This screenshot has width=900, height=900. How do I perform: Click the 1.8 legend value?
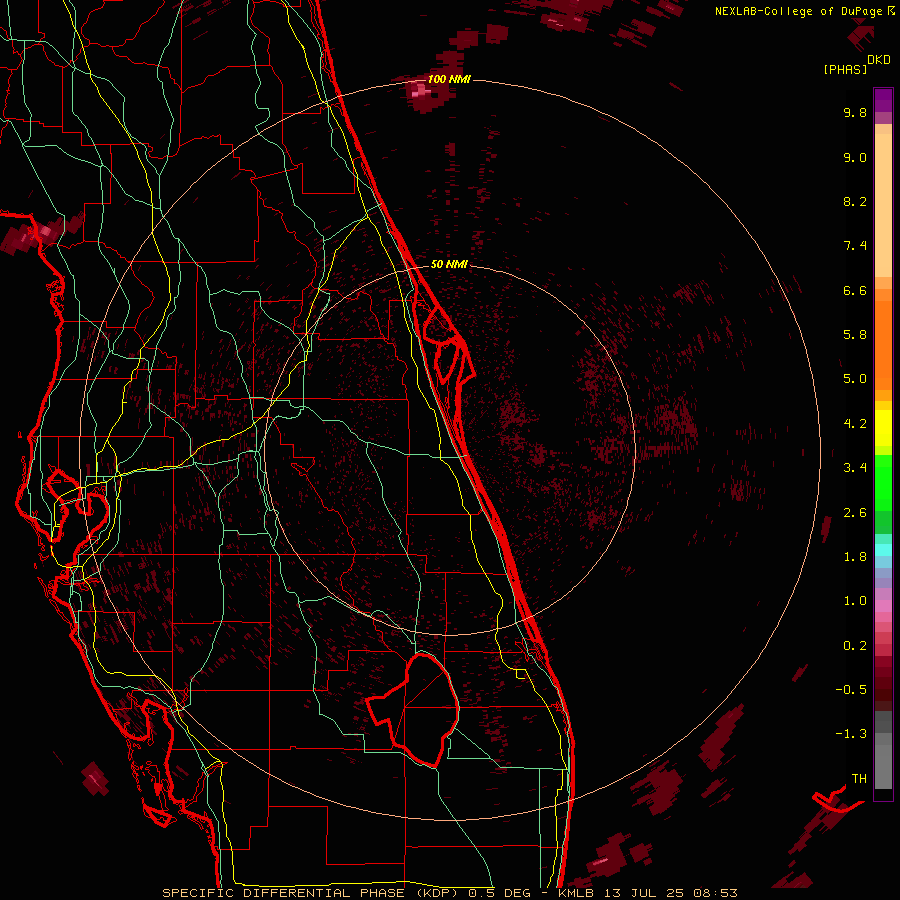[x=855, y=557]
